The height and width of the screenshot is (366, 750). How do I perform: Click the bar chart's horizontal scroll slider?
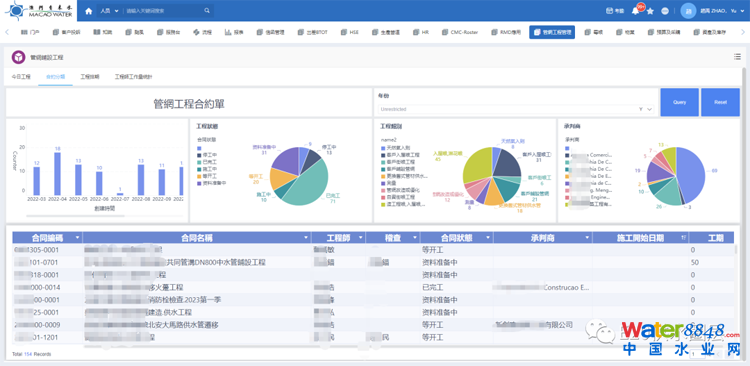(76, 216)
